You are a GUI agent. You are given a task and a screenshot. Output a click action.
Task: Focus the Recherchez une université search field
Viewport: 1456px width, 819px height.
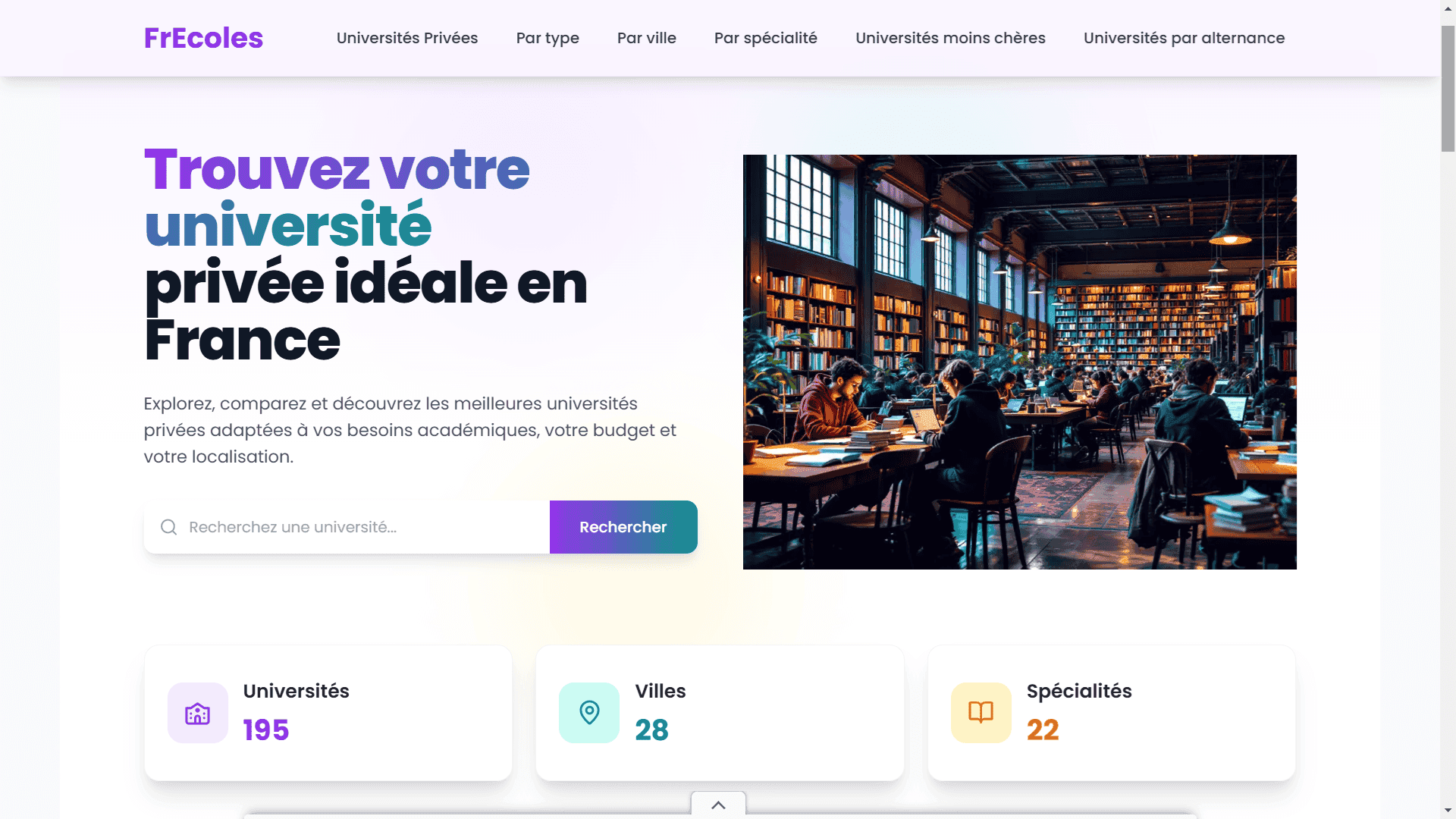pyautogui.click(x=347, y=527)
